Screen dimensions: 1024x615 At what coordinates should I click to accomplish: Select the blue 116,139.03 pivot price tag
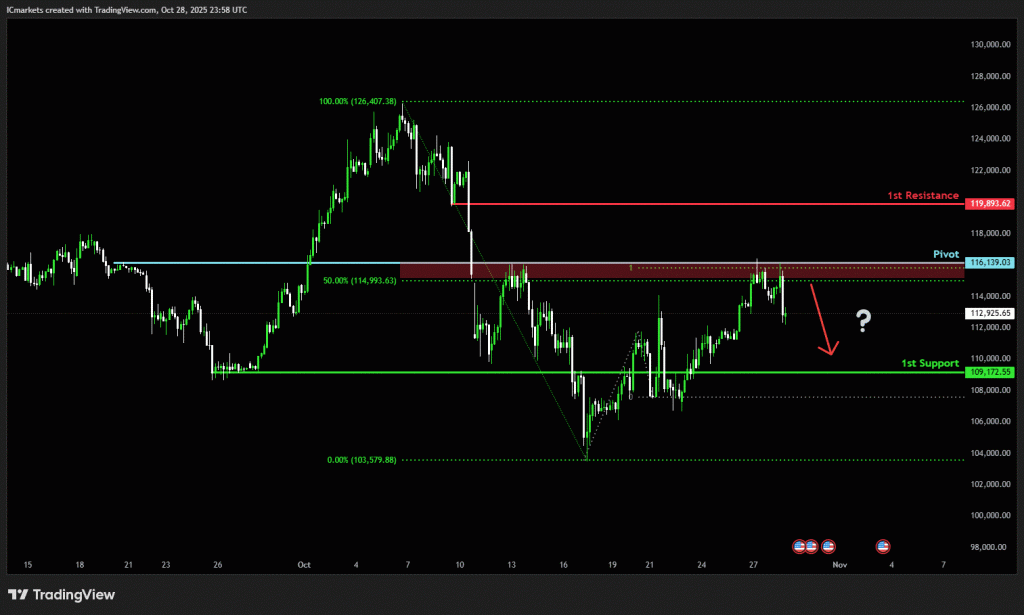click(990, 262)
